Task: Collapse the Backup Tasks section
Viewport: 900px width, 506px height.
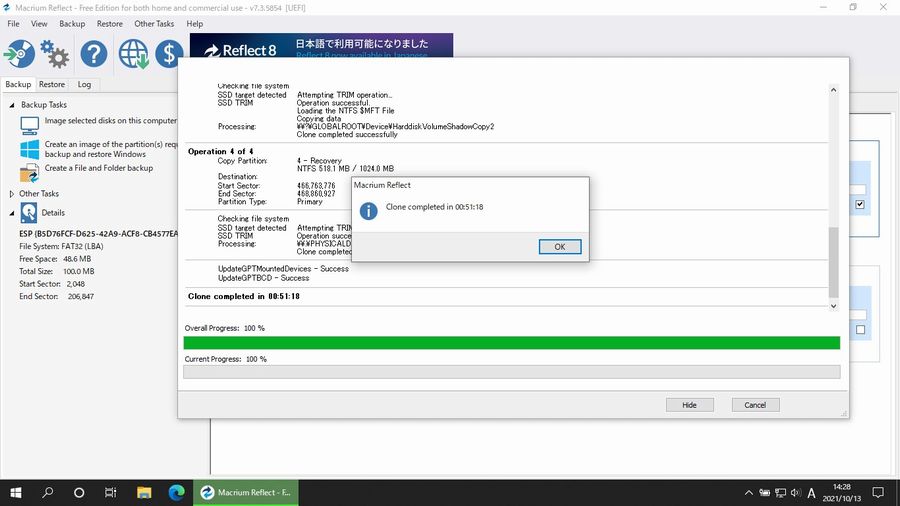Action: coord(11,105)
